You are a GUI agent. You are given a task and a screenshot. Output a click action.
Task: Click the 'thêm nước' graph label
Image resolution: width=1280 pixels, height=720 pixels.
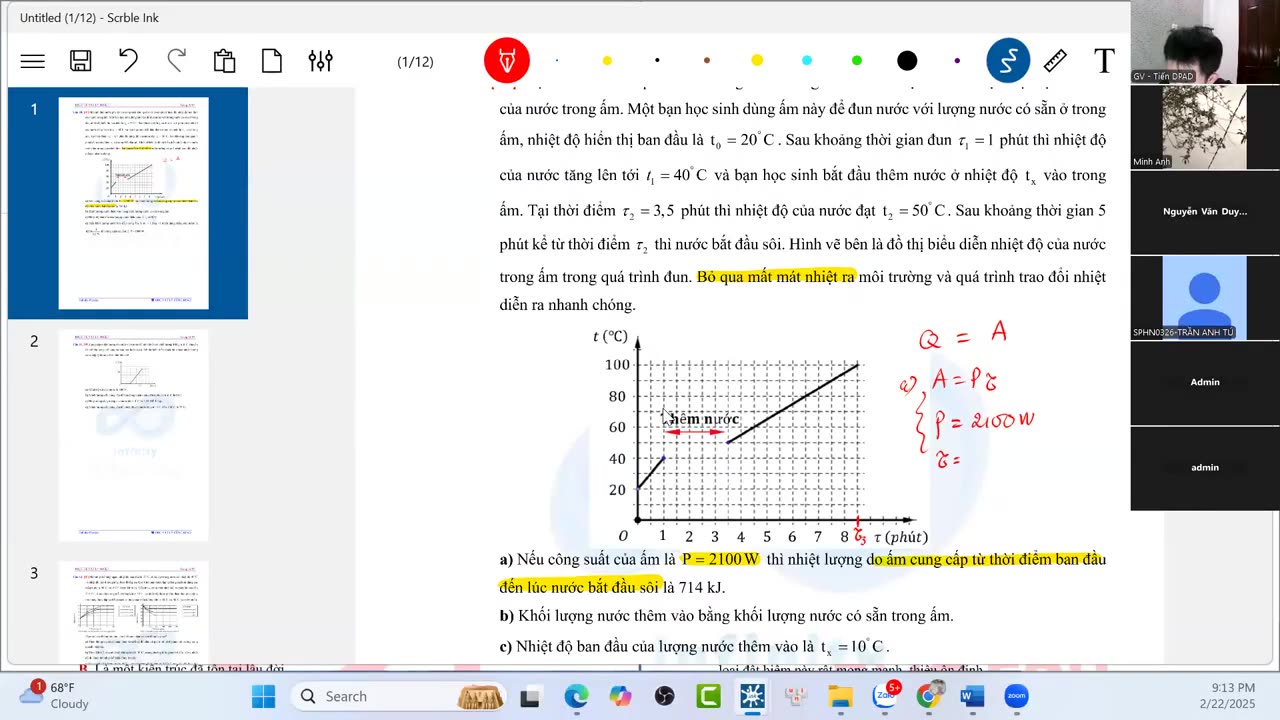click(704, 419)
